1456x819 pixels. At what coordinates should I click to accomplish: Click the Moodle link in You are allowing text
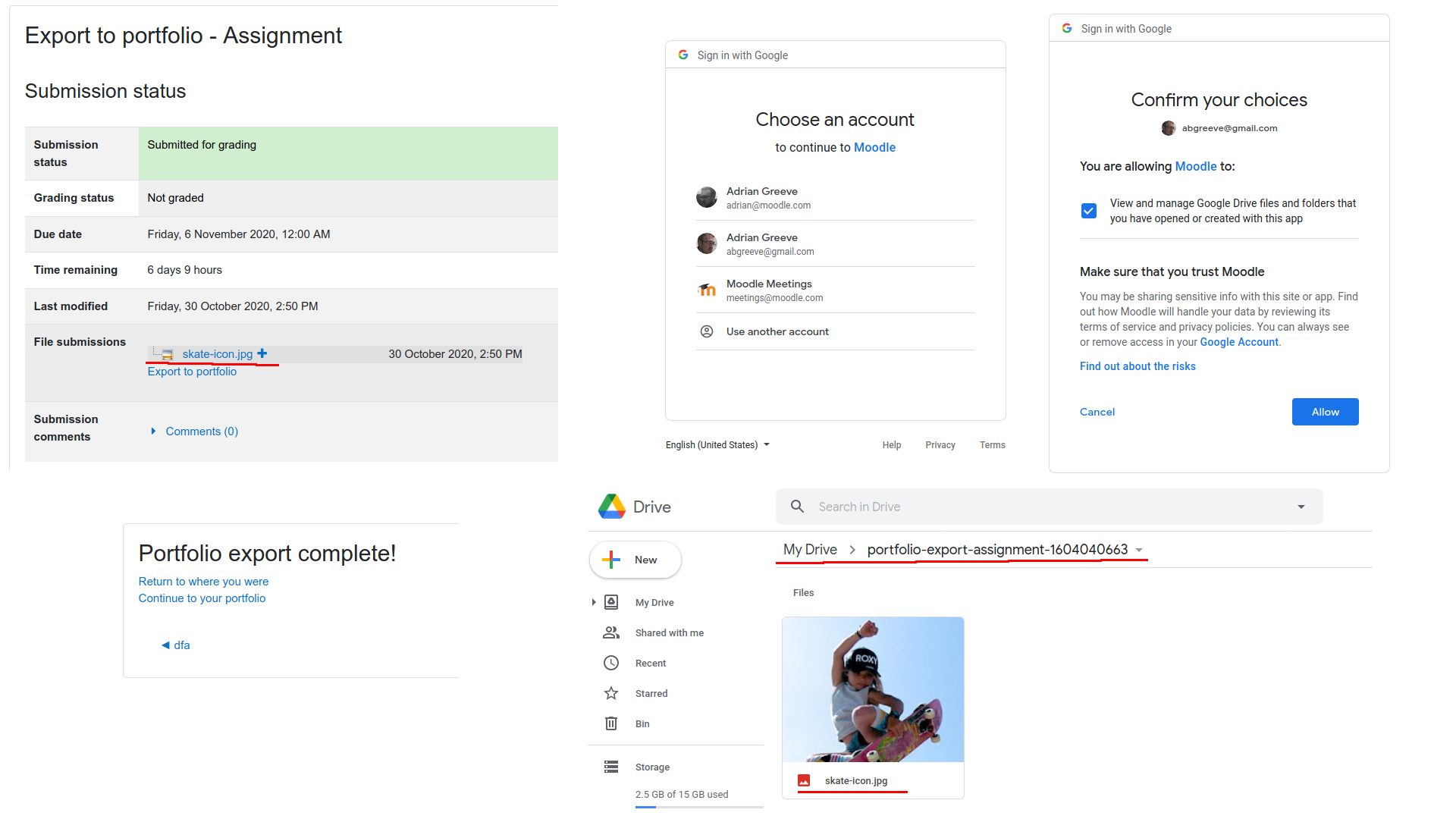[1196, 166]
